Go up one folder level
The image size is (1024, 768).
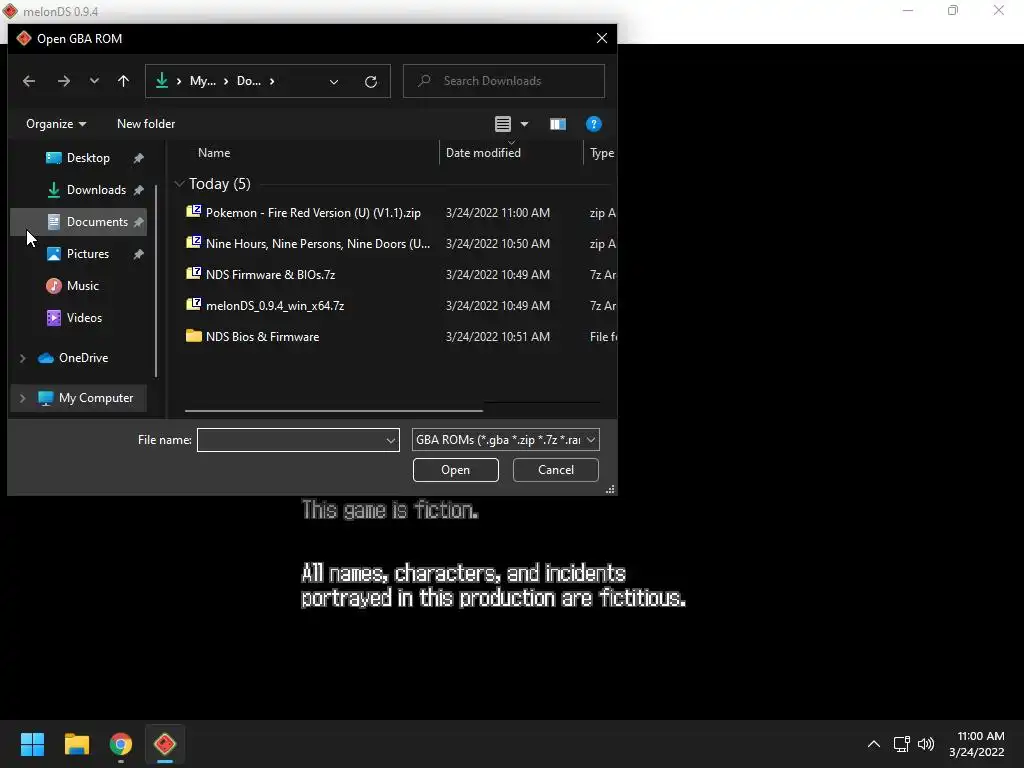(123, 81)
